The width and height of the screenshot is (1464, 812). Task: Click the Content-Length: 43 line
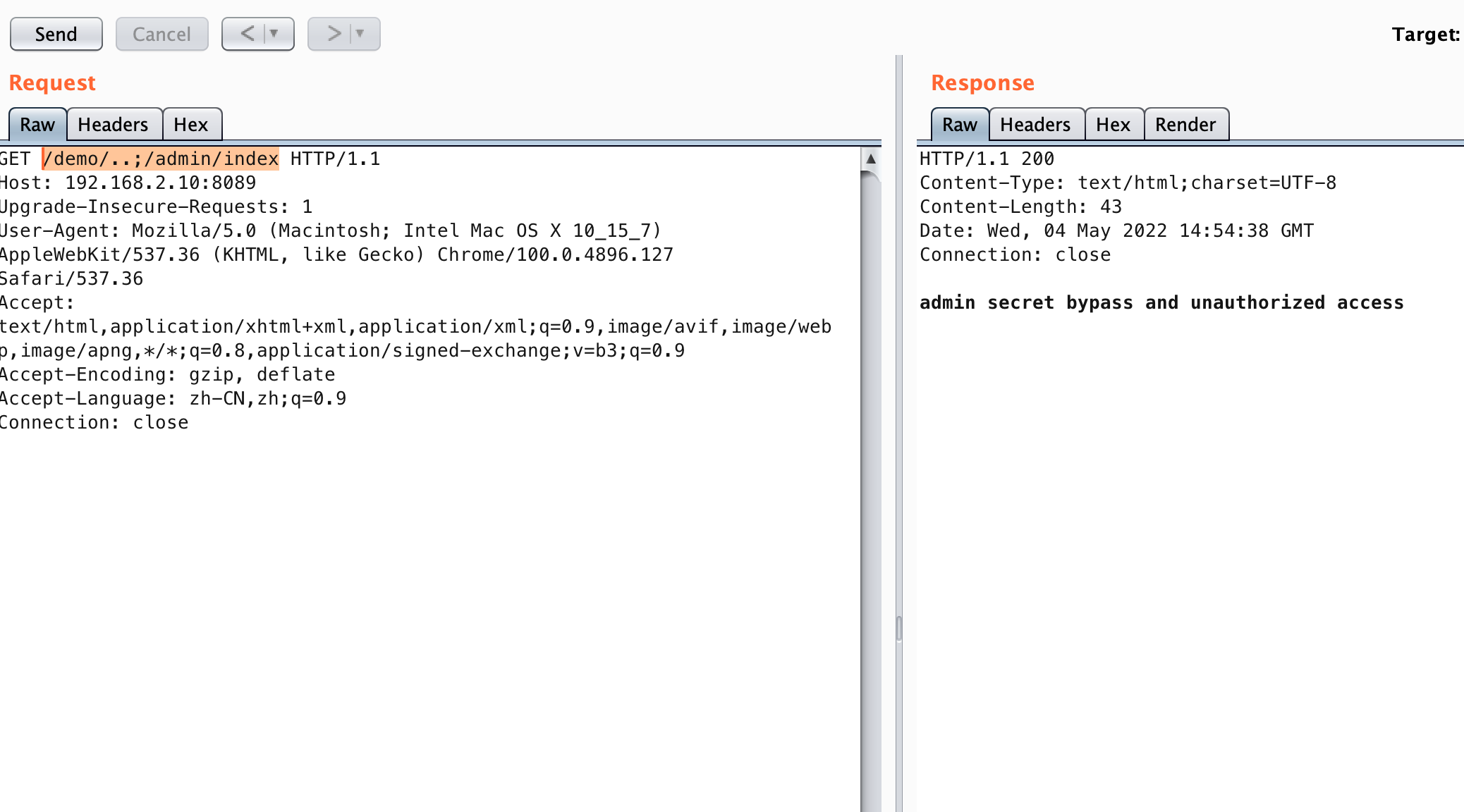[x=1020, y=207]
